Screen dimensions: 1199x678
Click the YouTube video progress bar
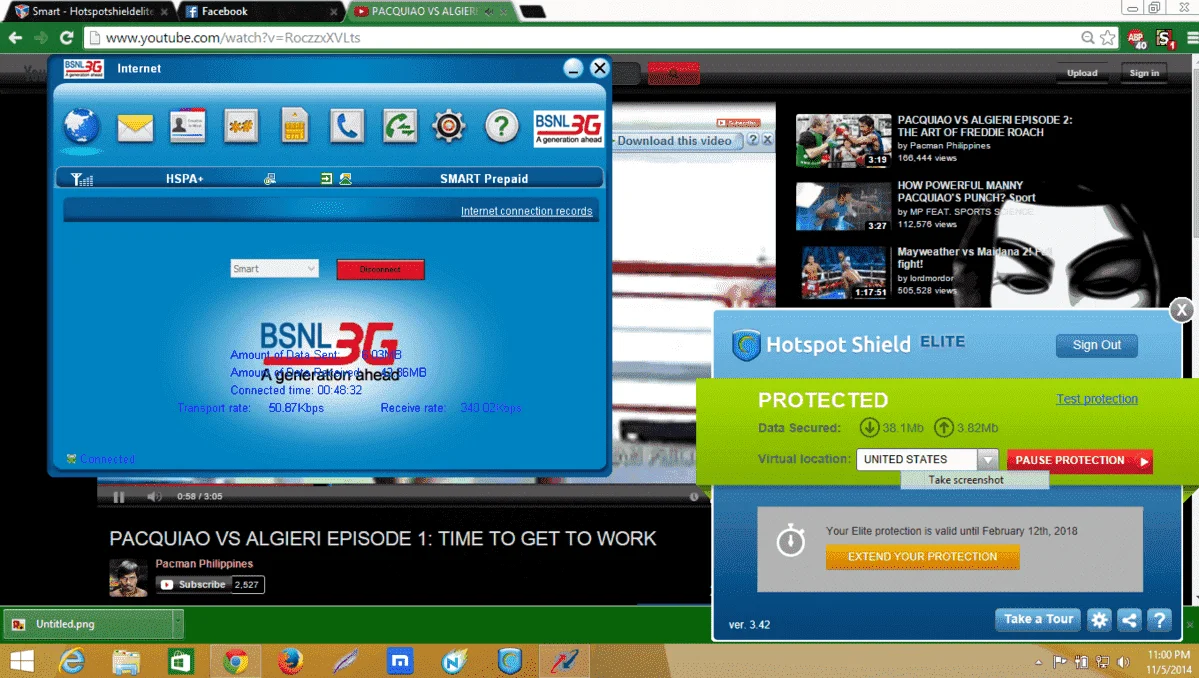404,484
